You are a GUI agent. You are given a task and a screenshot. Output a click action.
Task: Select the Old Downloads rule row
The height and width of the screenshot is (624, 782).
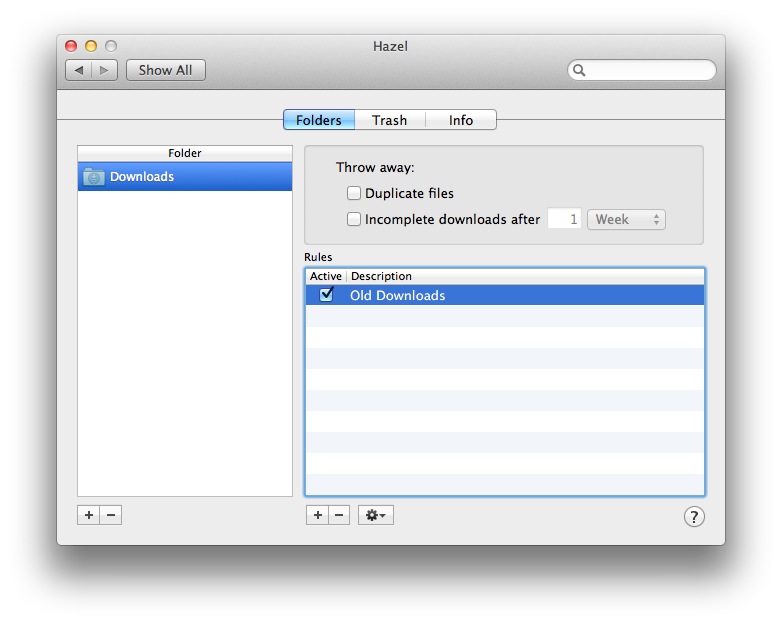click(x=500, y=295)
